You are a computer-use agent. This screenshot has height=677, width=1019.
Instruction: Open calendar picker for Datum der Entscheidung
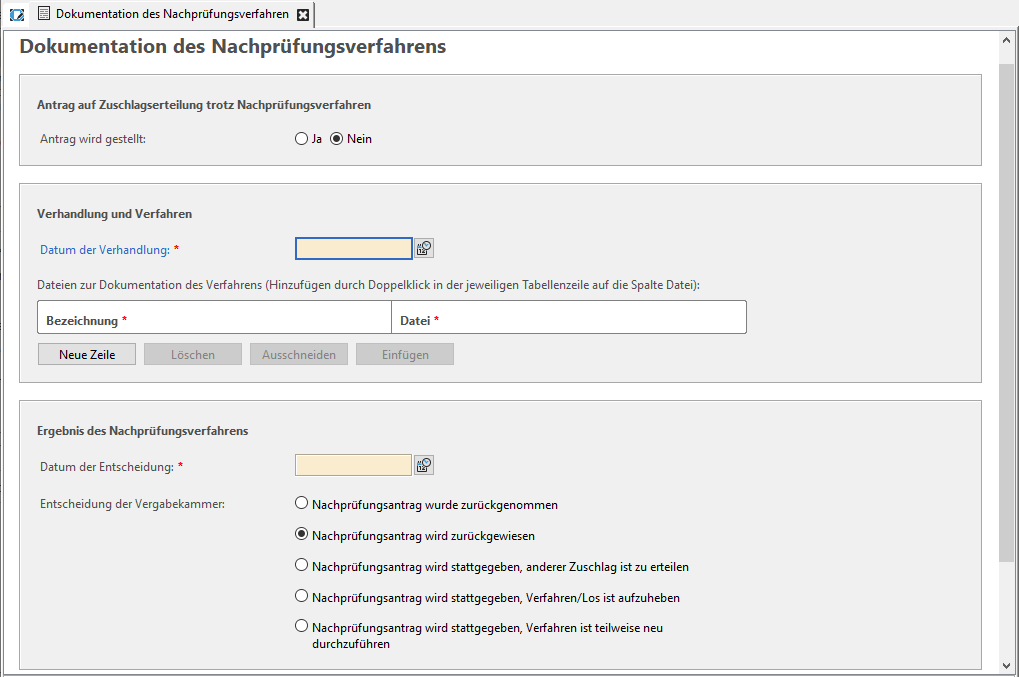pos(424,465)
